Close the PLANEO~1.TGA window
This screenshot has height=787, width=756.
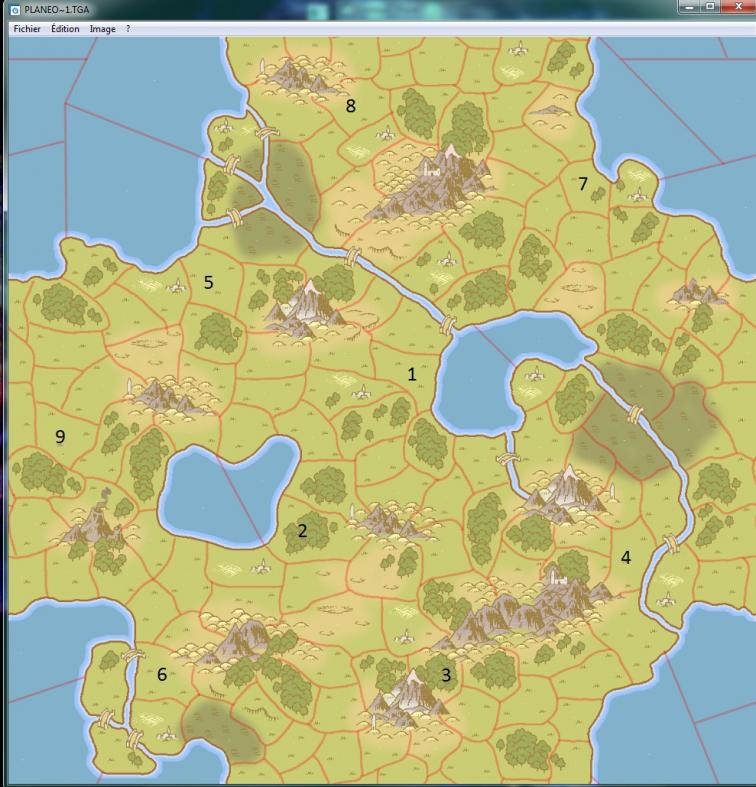click(738, 8)
